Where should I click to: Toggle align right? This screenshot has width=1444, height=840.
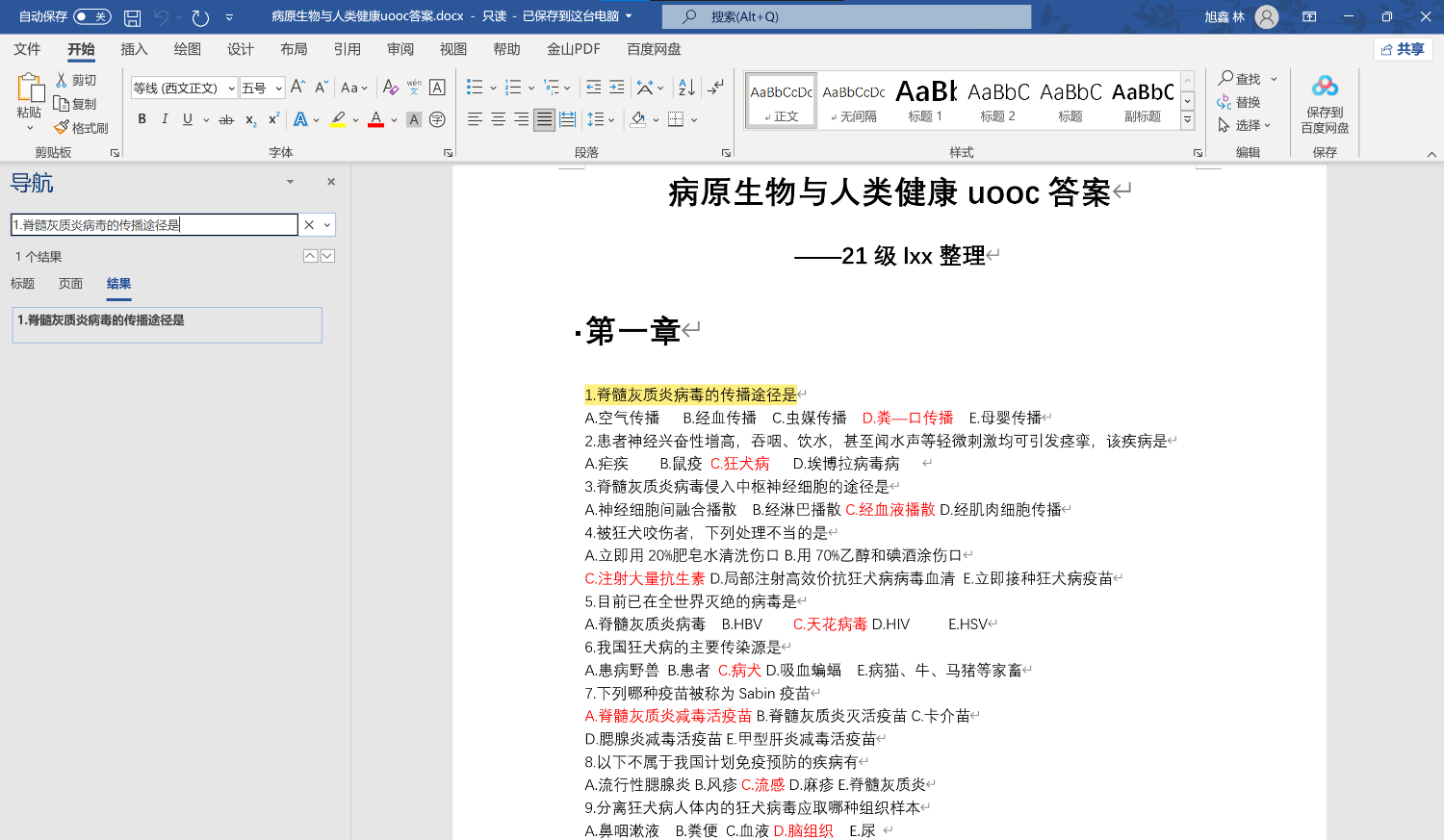point(521,119)
